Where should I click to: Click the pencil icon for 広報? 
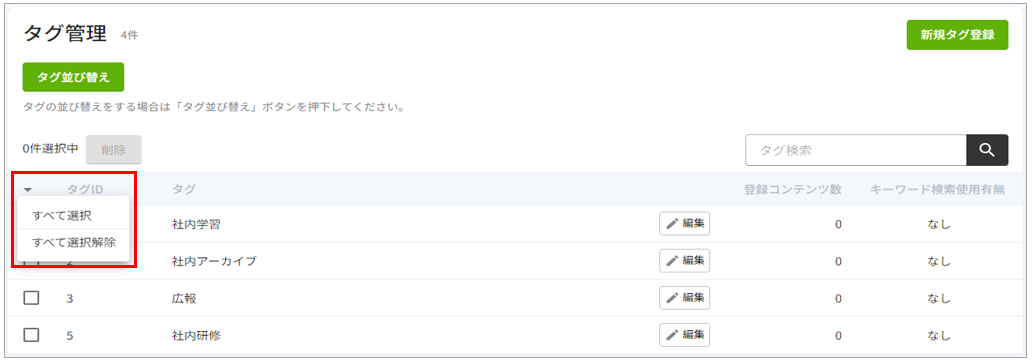[x=672, y=298]
